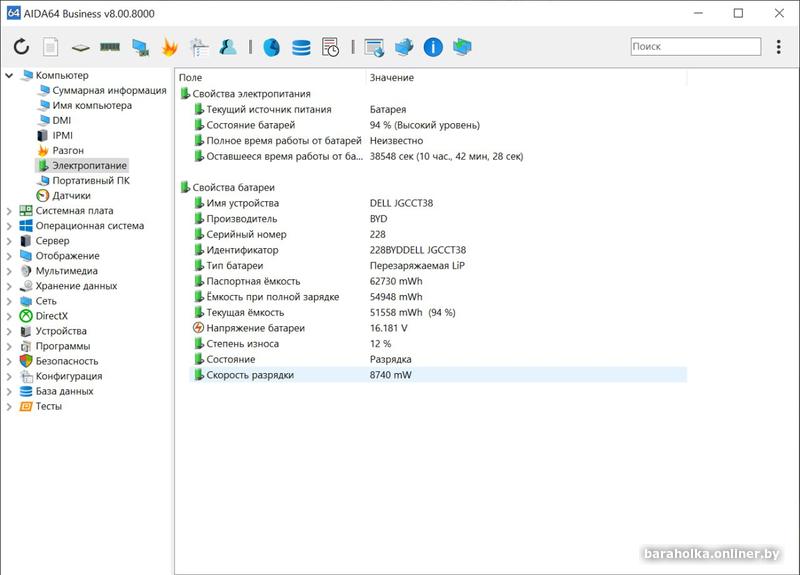Select Имя компьютера tree item

[92, 106]
